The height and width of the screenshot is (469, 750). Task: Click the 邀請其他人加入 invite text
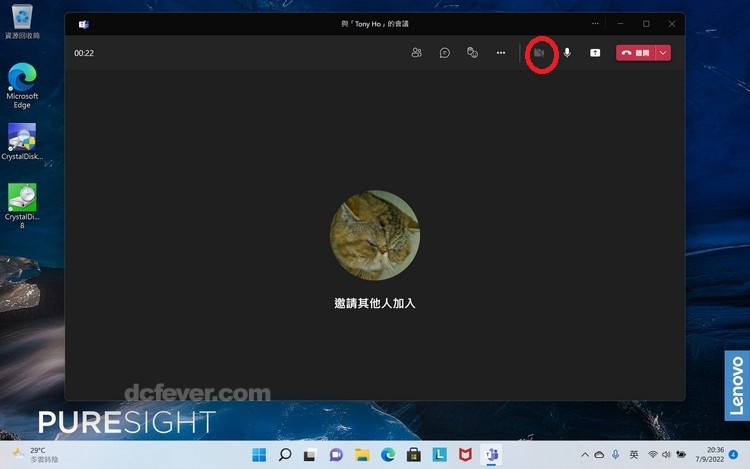click(375, 303)
